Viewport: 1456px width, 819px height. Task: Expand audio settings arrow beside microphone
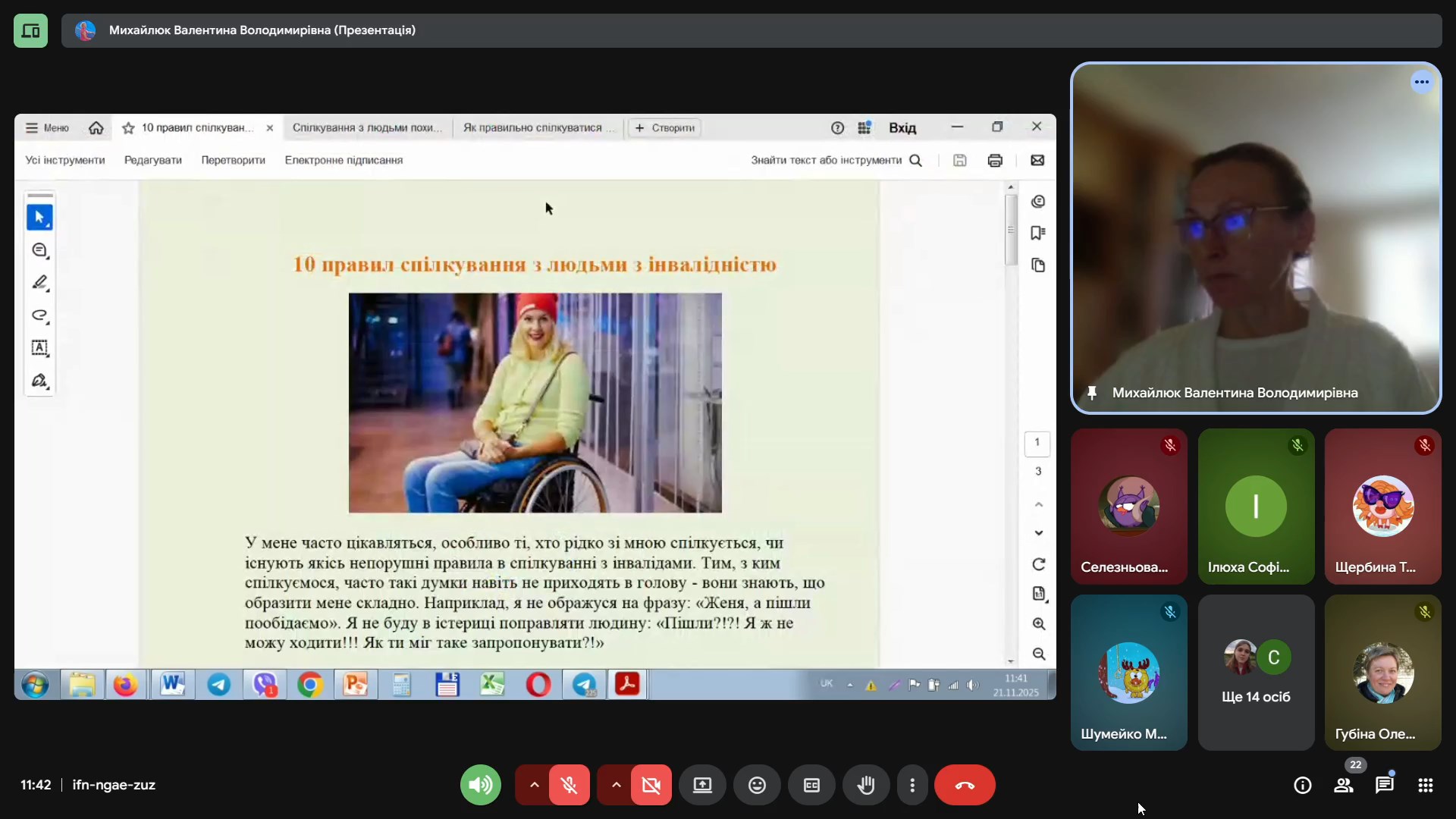tap(534, 785)
